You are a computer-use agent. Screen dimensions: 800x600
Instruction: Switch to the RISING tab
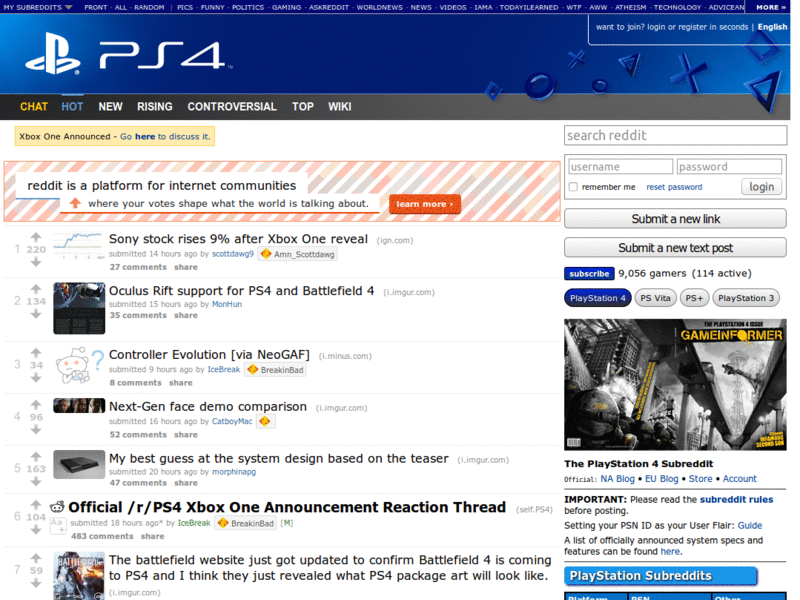155,107
